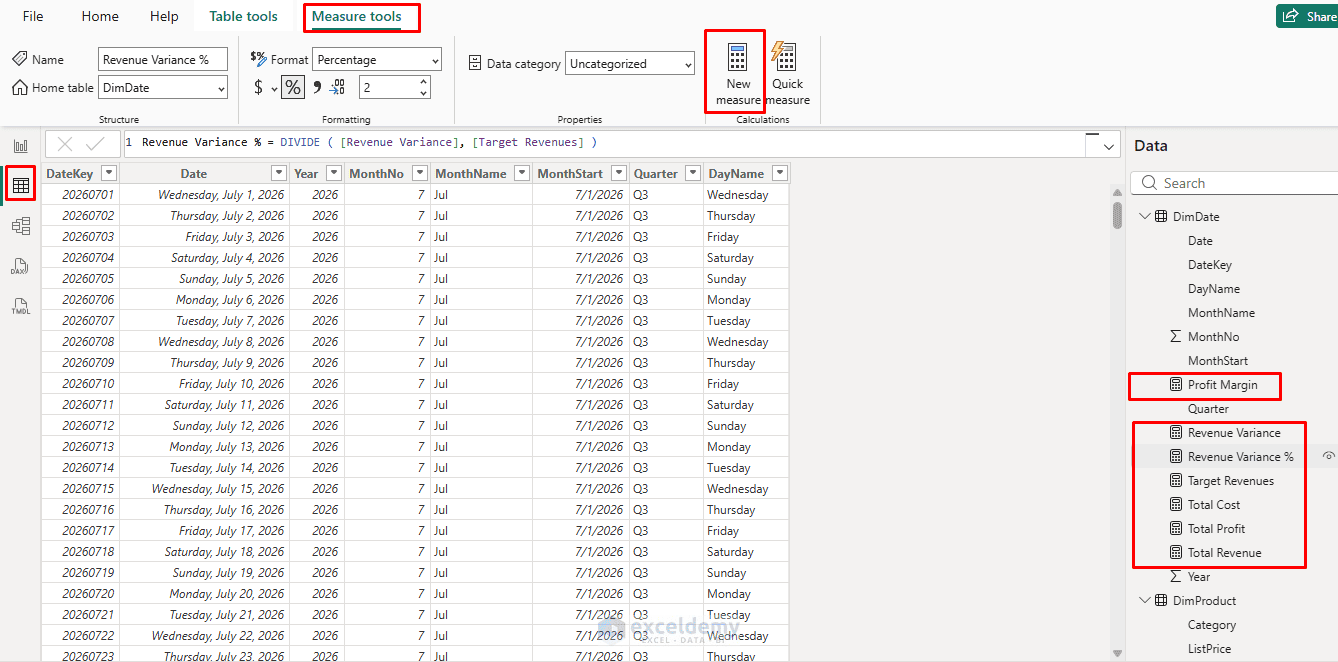
Task: Open the Measure tools tab
Action: point(357,17)
